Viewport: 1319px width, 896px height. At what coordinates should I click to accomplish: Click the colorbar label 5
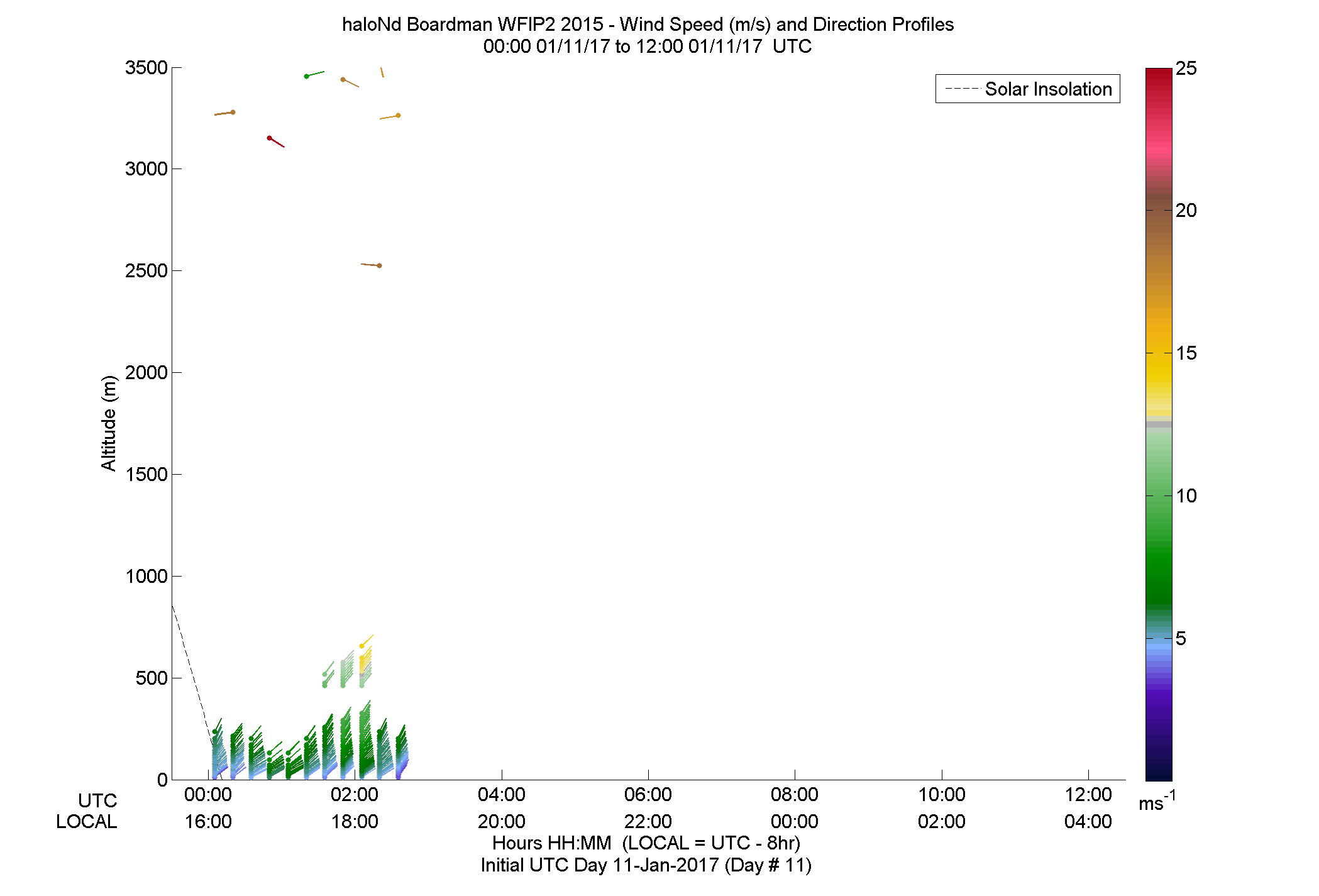[x=1181, y=639]
